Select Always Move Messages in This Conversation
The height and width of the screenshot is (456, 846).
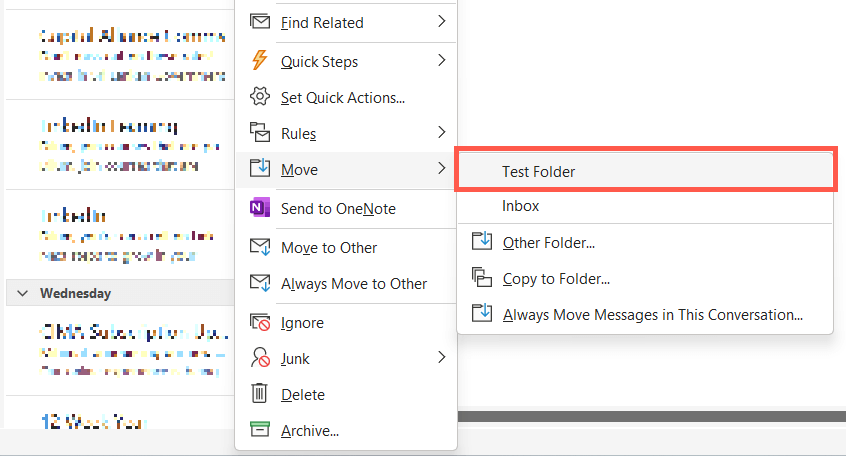pyautogui.click(x=653, y=314)
